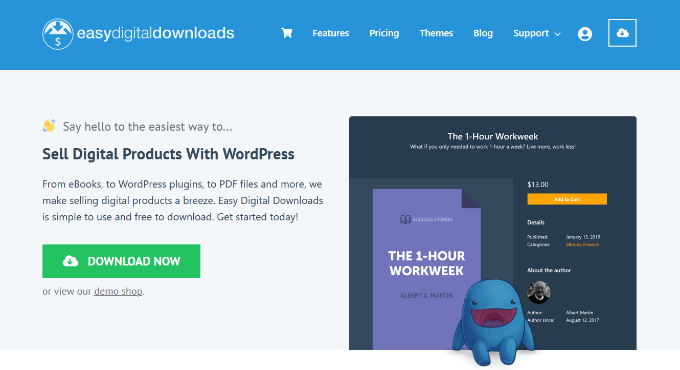The width and height of the screenshot is (680, 370).
Task: Click the author avatar photo
Action: tap(539, 292)
